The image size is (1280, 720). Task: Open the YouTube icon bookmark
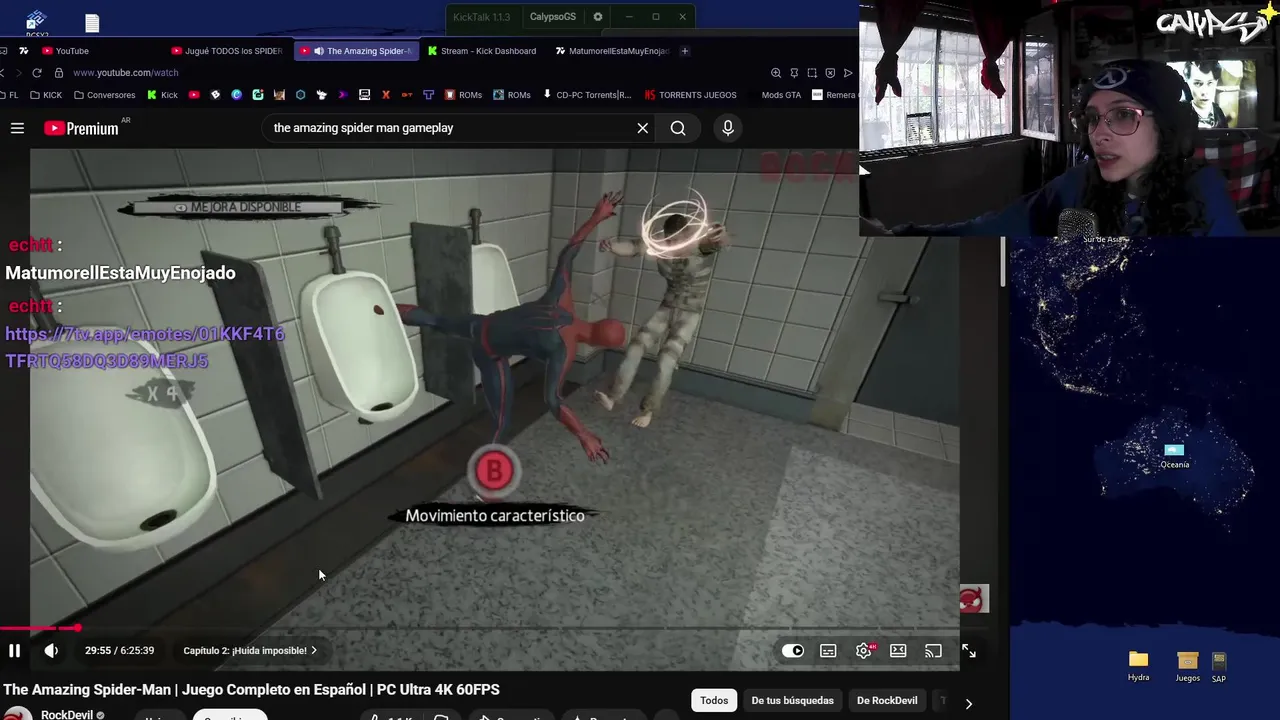click(194, 95)
